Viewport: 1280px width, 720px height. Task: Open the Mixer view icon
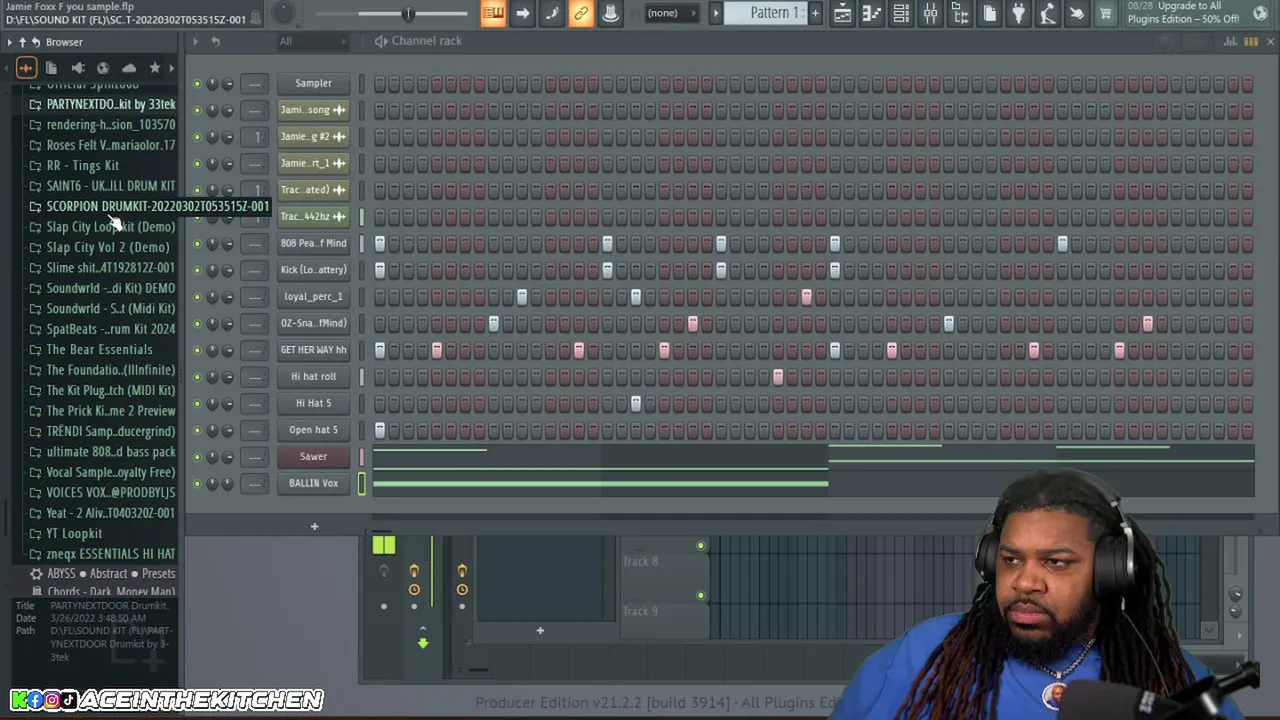[930, 13]
